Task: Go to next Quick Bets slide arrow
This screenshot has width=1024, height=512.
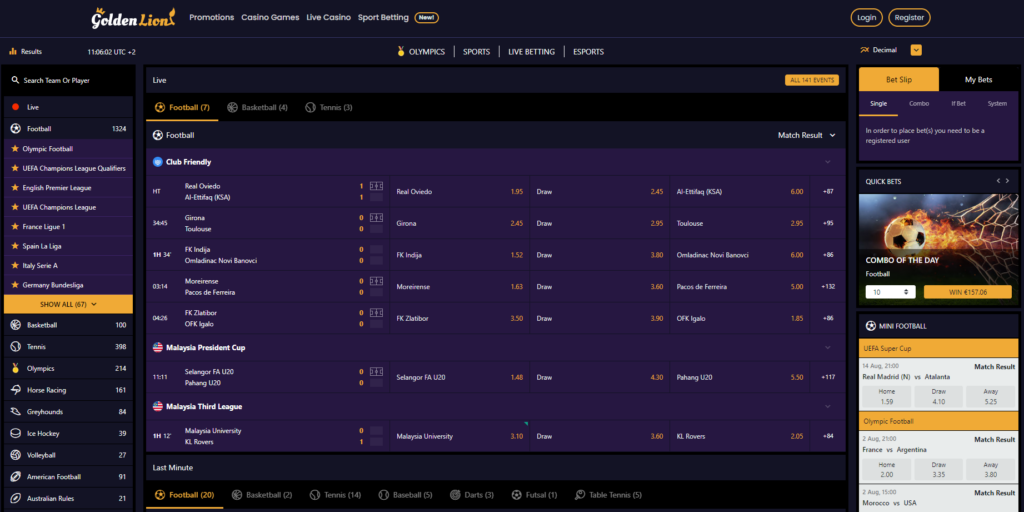Action: pyautogui.click(x=1008, y=181)
